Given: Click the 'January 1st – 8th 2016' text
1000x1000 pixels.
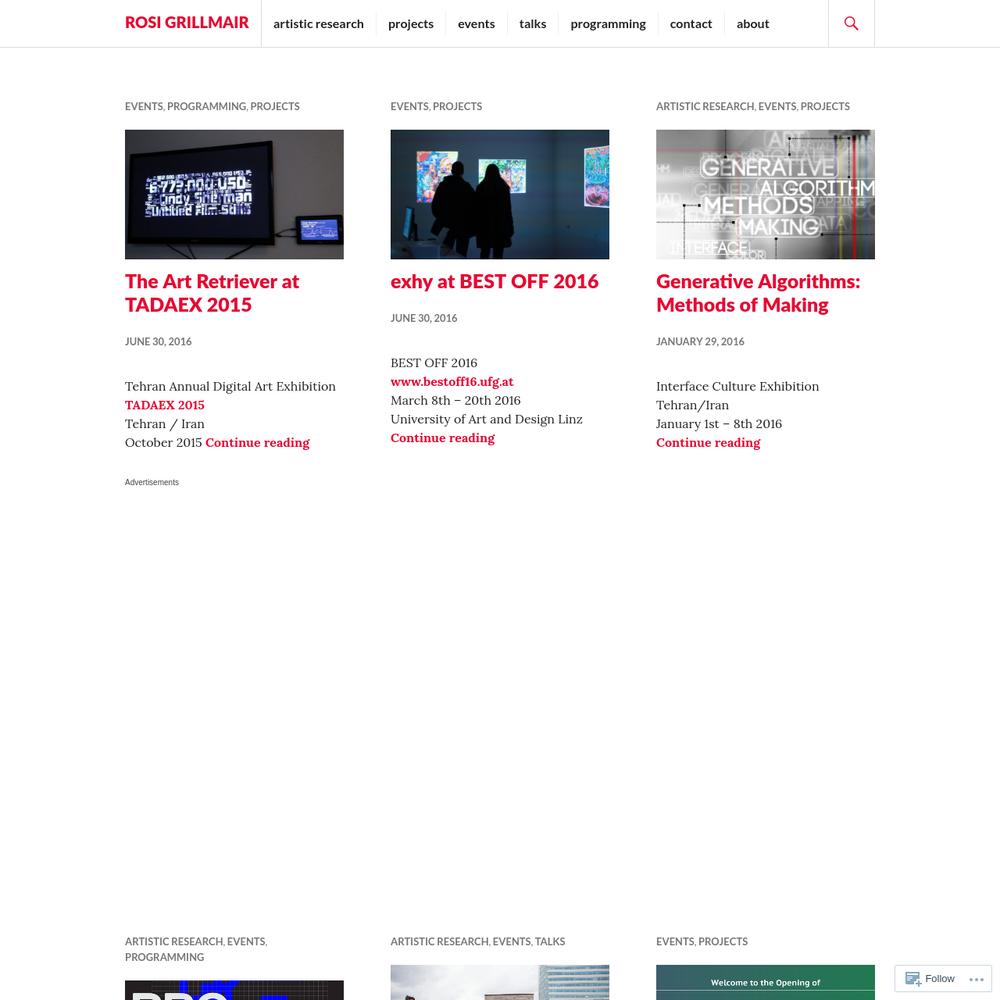Looking at the screenshot, I should coord(719,424).
